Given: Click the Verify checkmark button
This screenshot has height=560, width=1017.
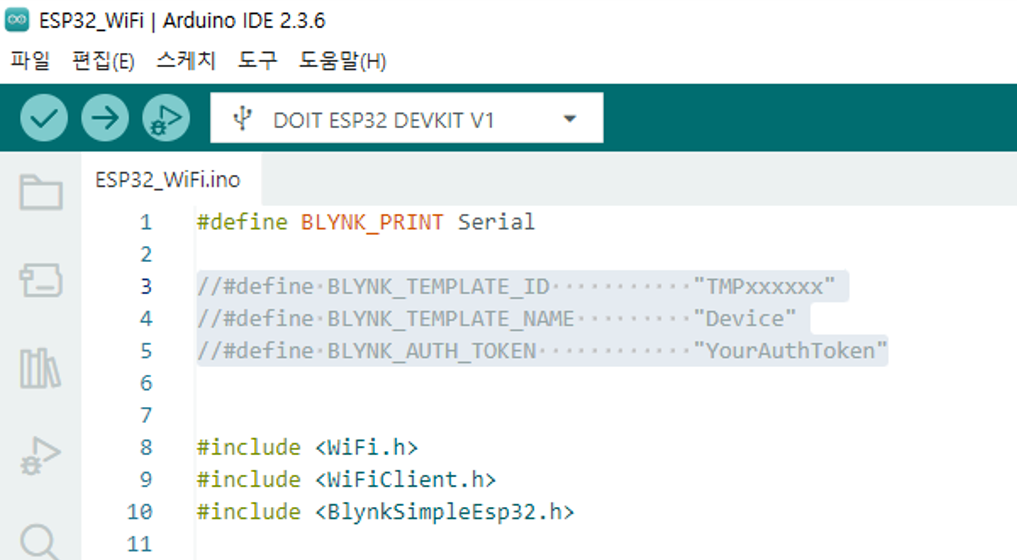Looking at the screenshot, I should click(x=43, y=118).
